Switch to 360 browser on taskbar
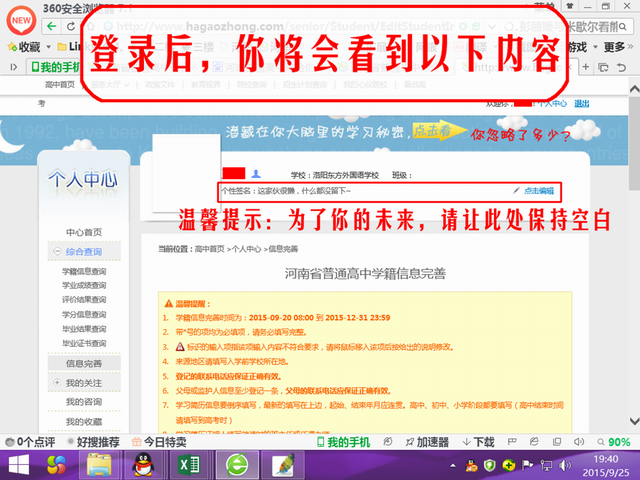640x480 pixels. point(237,465)
